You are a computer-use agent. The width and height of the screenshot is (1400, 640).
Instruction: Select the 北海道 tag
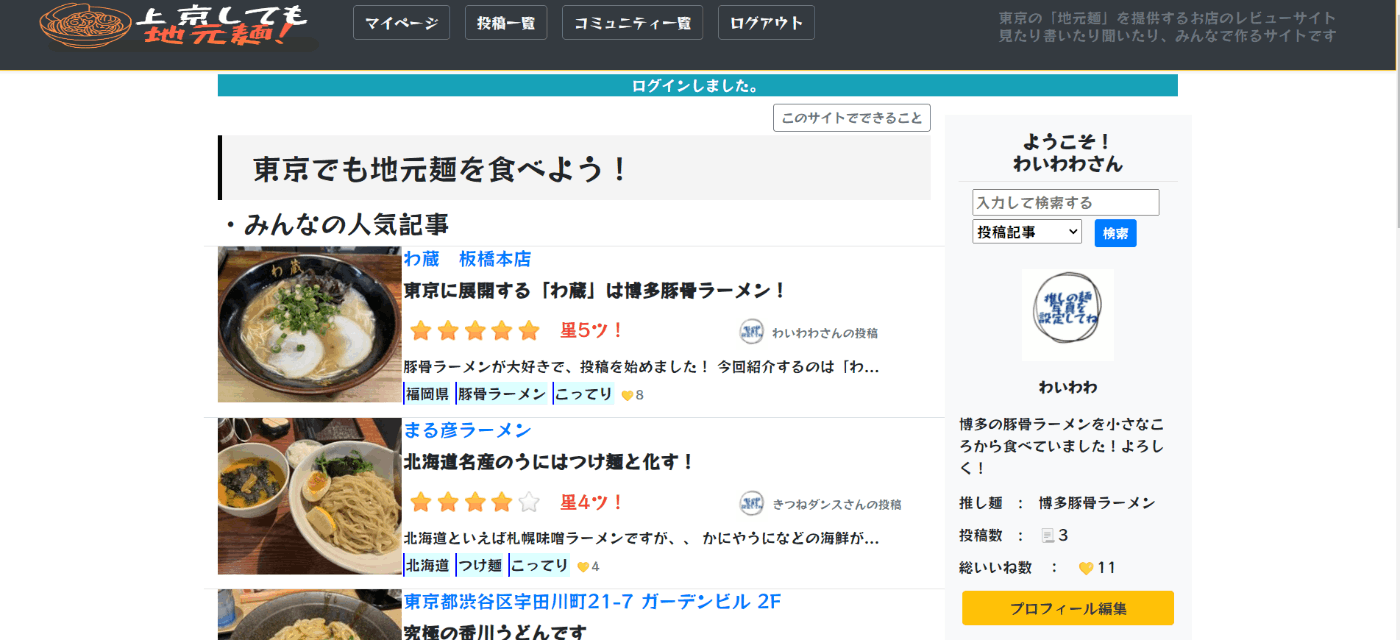427,566
